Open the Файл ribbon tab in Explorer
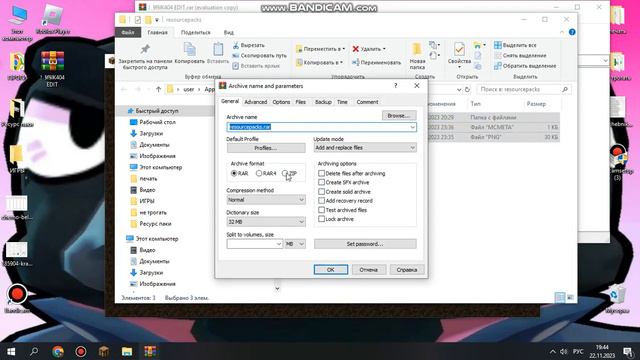Image resolution: width=640 pixels, height=360 pixels. coord(128,32)
